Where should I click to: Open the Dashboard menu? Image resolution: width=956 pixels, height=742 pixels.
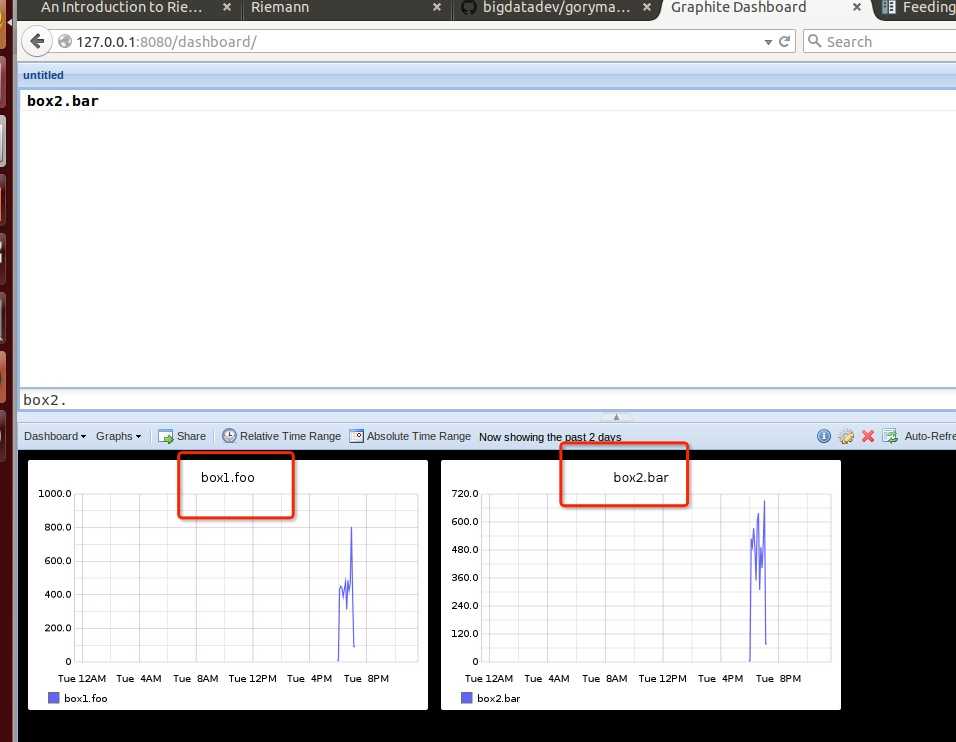tap(55, 437)
